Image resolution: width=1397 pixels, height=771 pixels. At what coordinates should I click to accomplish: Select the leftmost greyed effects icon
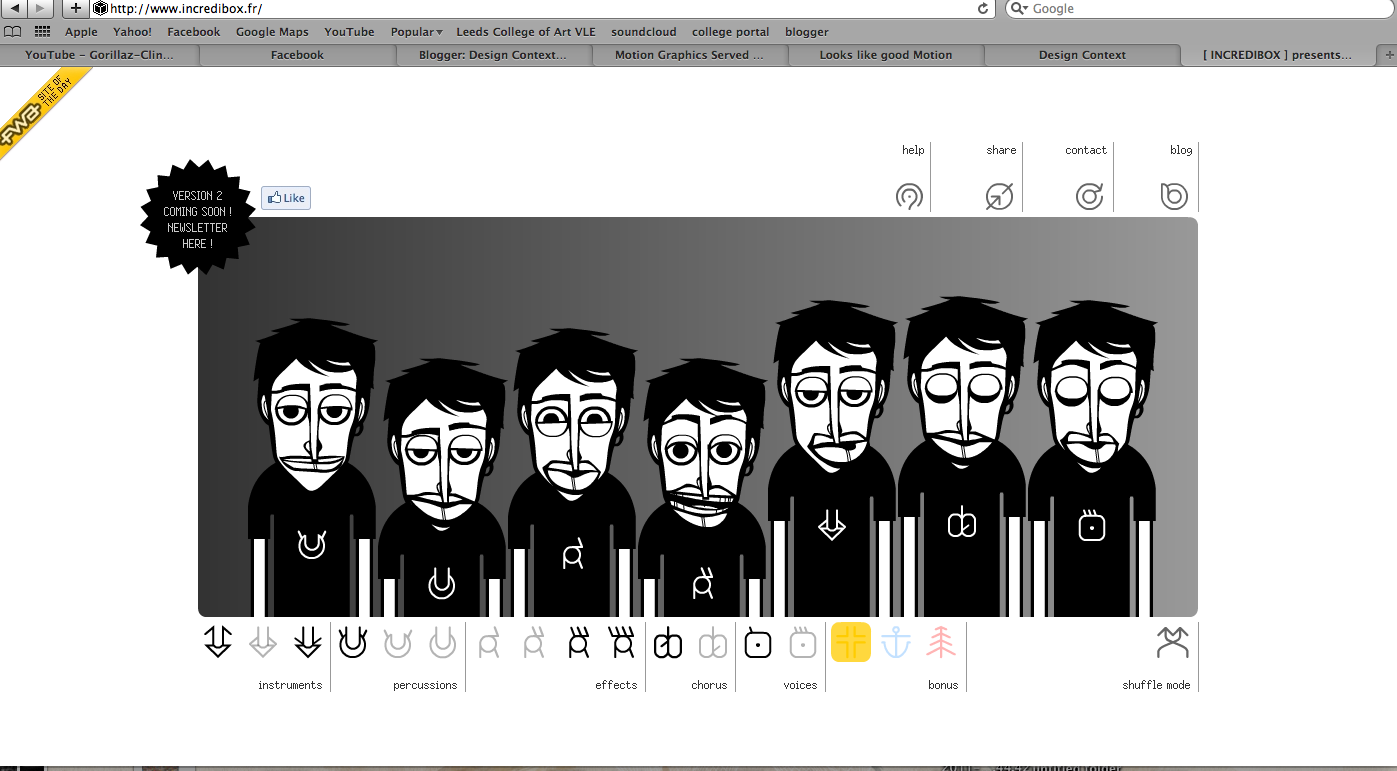click(x=488, y=642)
